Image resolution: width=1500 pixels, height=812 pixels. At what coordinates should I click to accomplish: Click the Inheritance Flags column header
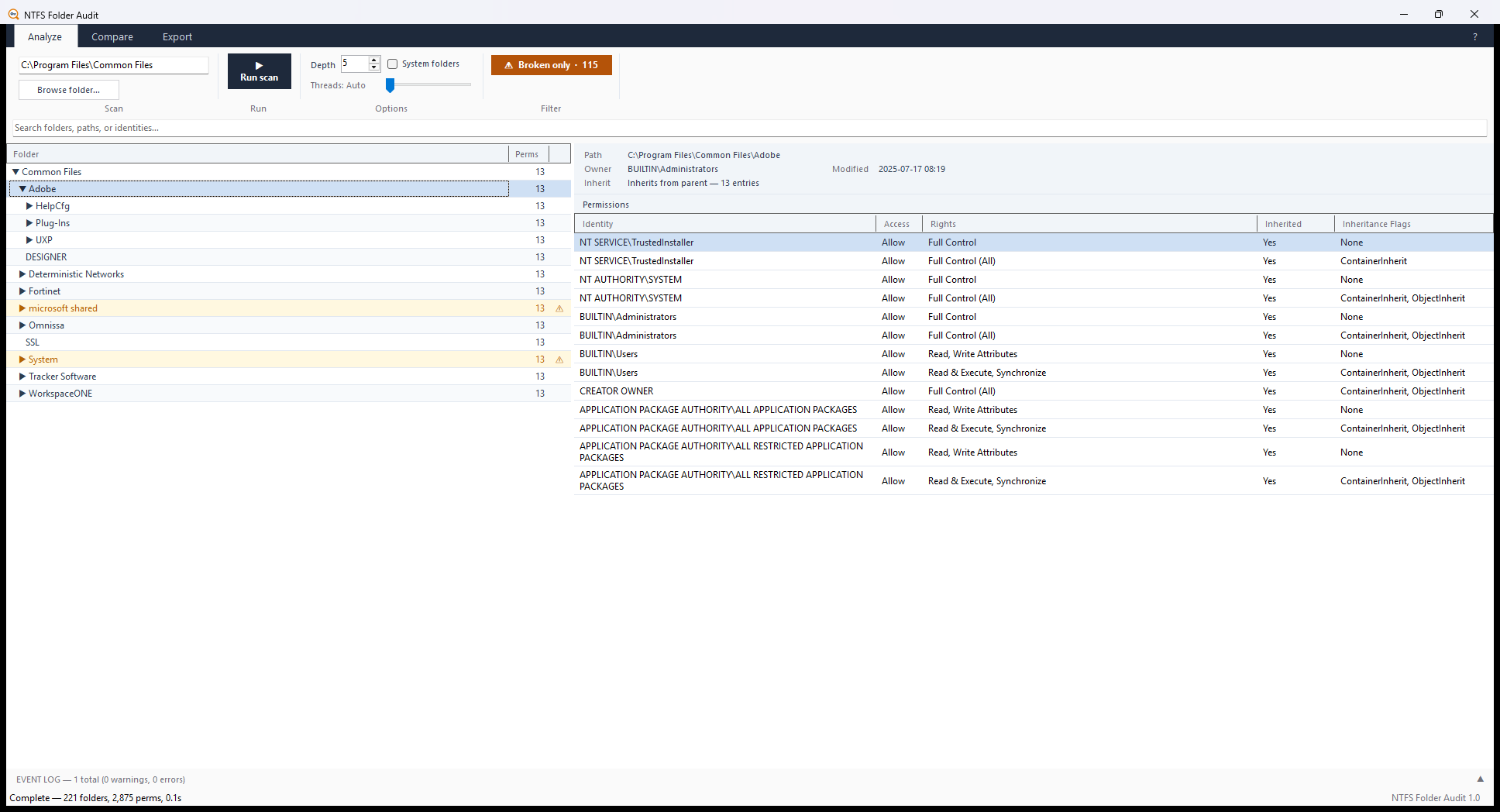1413,224
